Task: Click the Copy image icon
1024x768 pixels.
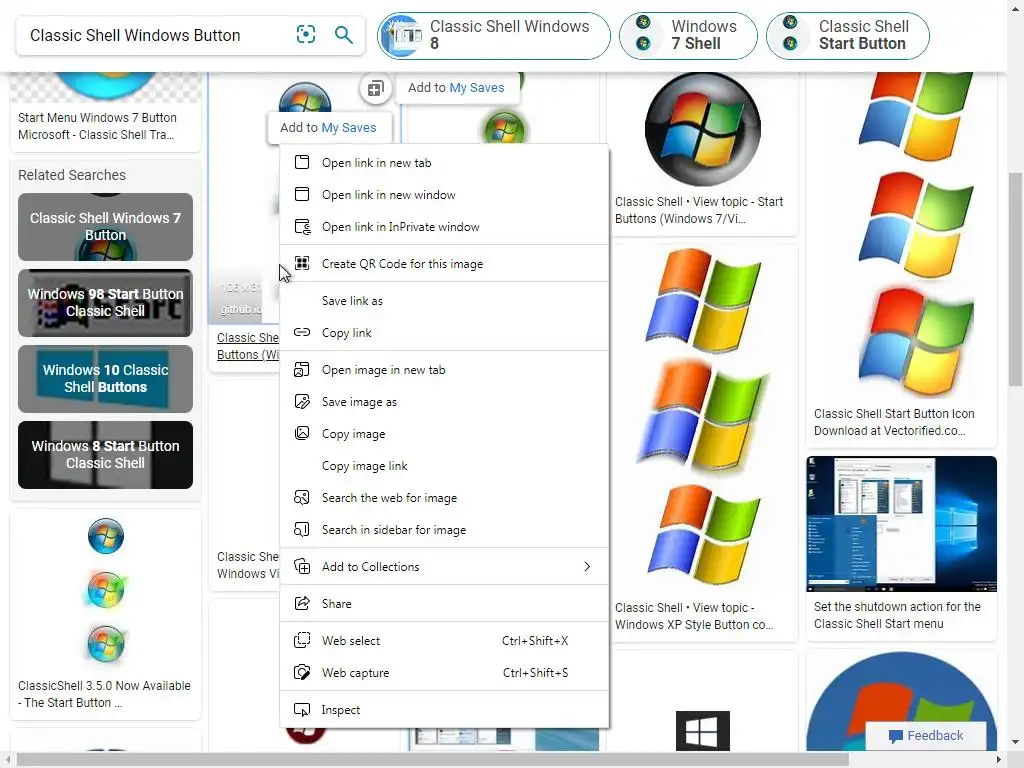Action: coord(302,434)
